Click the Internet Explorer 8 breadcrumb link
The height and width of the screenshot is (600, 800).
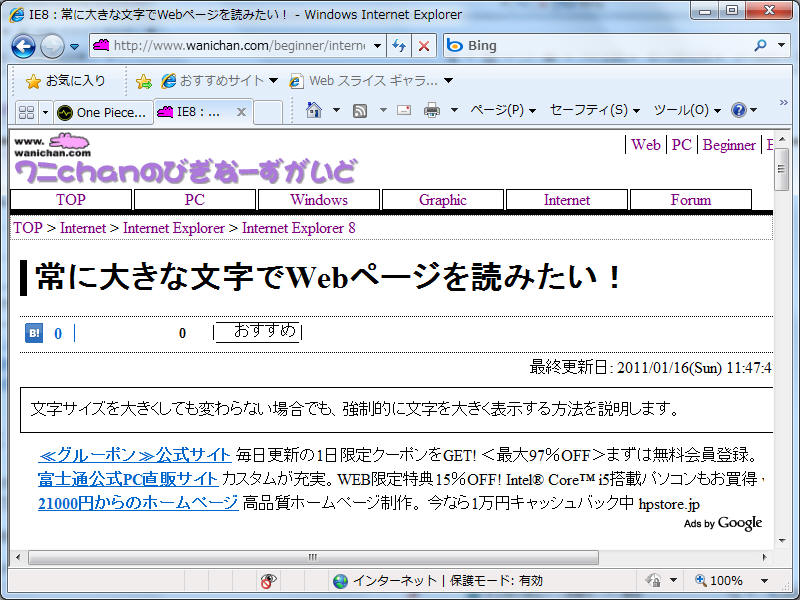pyautogui.click(x=298, y=228)
